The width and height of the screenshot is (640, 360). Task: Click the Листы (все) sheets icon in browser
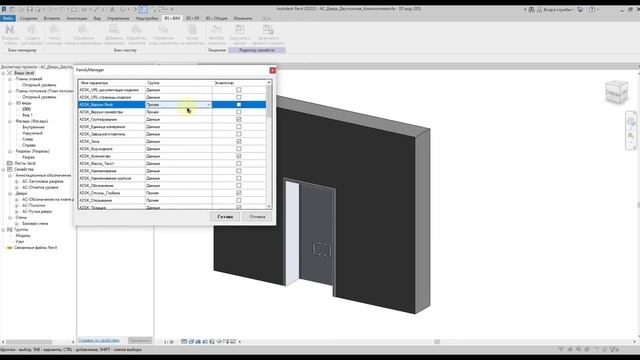point(10,163)
